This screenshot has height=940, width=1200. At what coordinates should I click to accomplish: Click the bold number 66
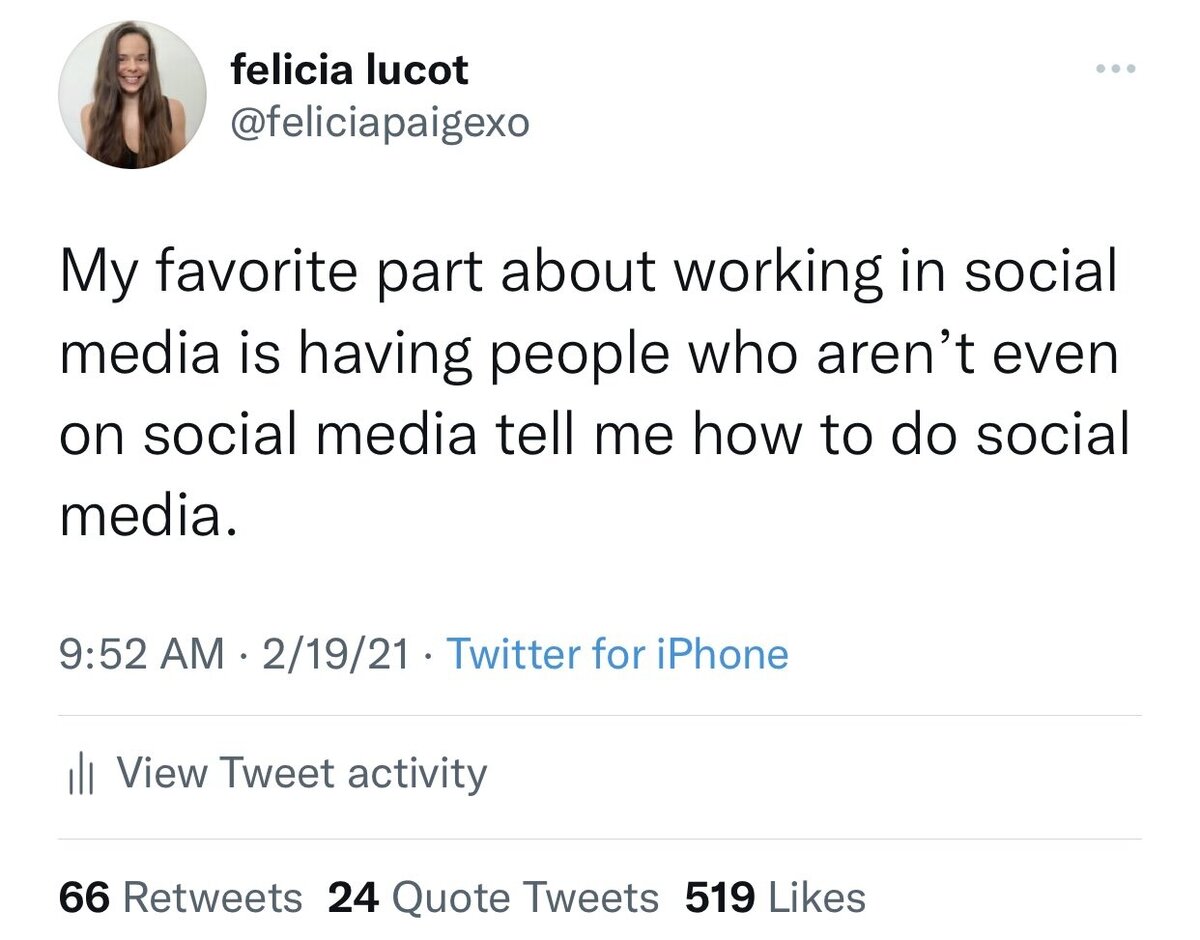(x=84, y=896)
